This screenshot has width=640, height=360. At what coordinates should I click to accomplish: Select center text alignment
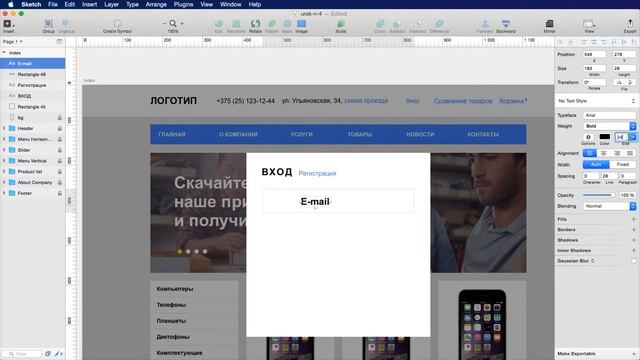[603, 153]
